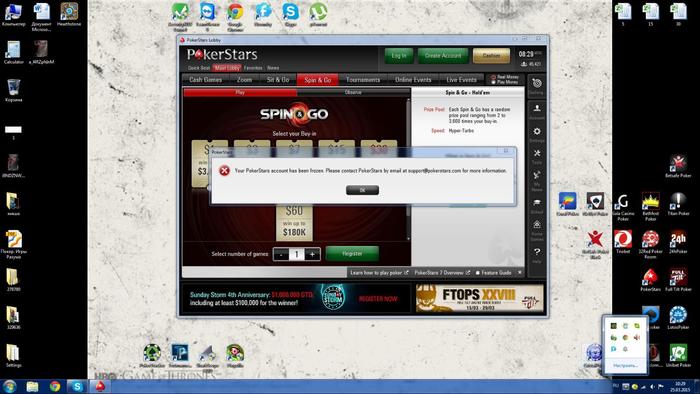Switch to the Online Events tab
The width and height of the screenshot is (700, 394).
413,79
